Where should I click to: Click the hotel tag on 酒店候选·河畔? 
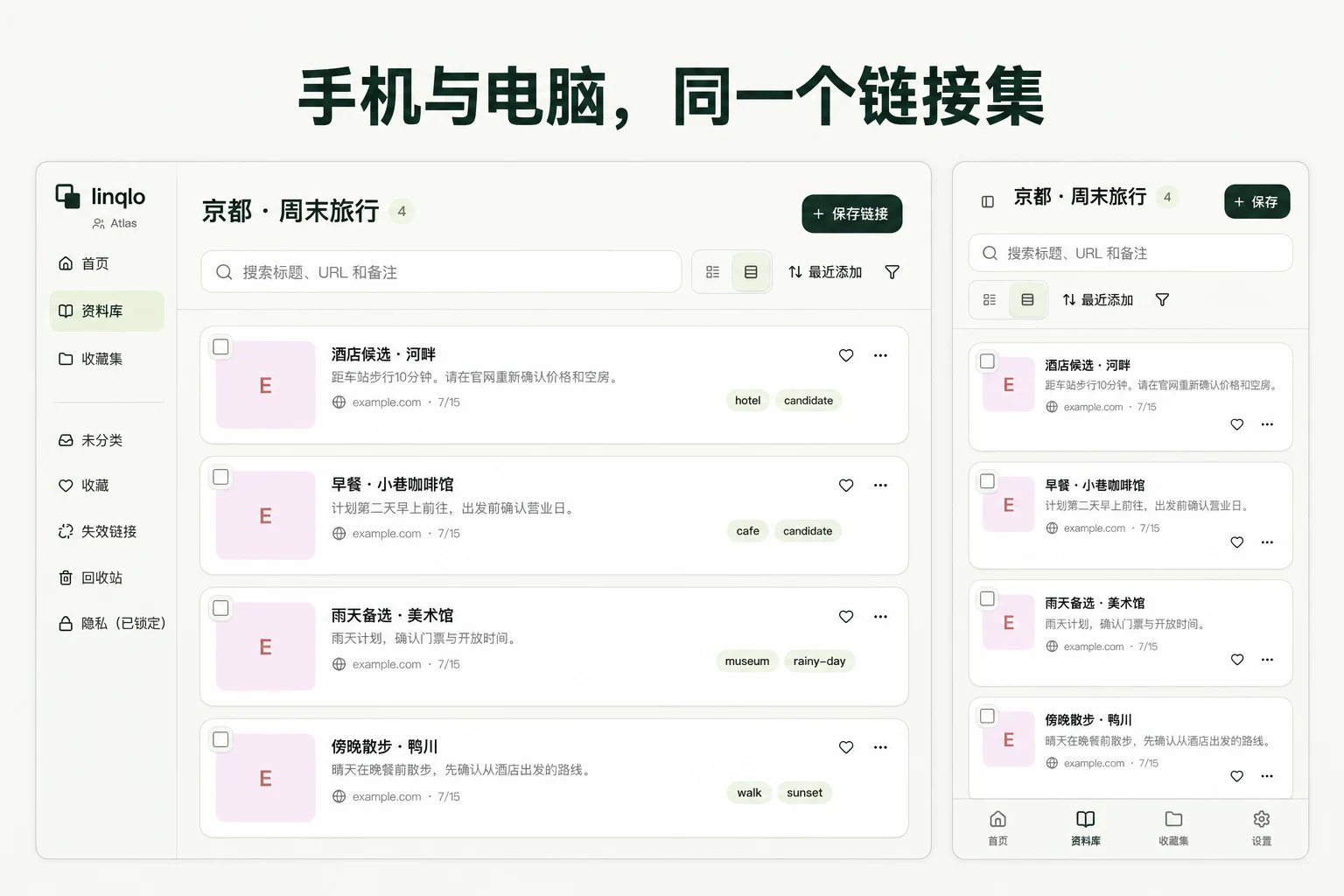748,401
